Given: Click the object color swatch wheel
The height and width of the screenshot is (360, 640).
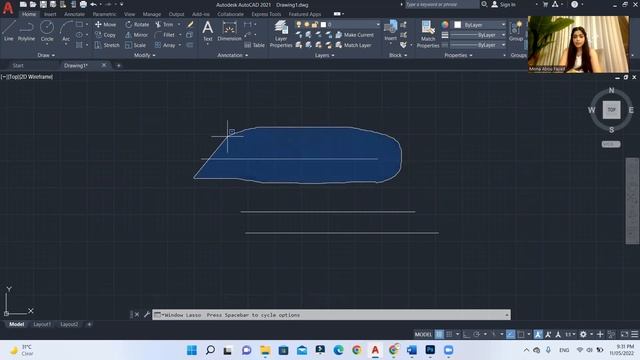Looking at the screenshot, I should click(x=445, y=24).
